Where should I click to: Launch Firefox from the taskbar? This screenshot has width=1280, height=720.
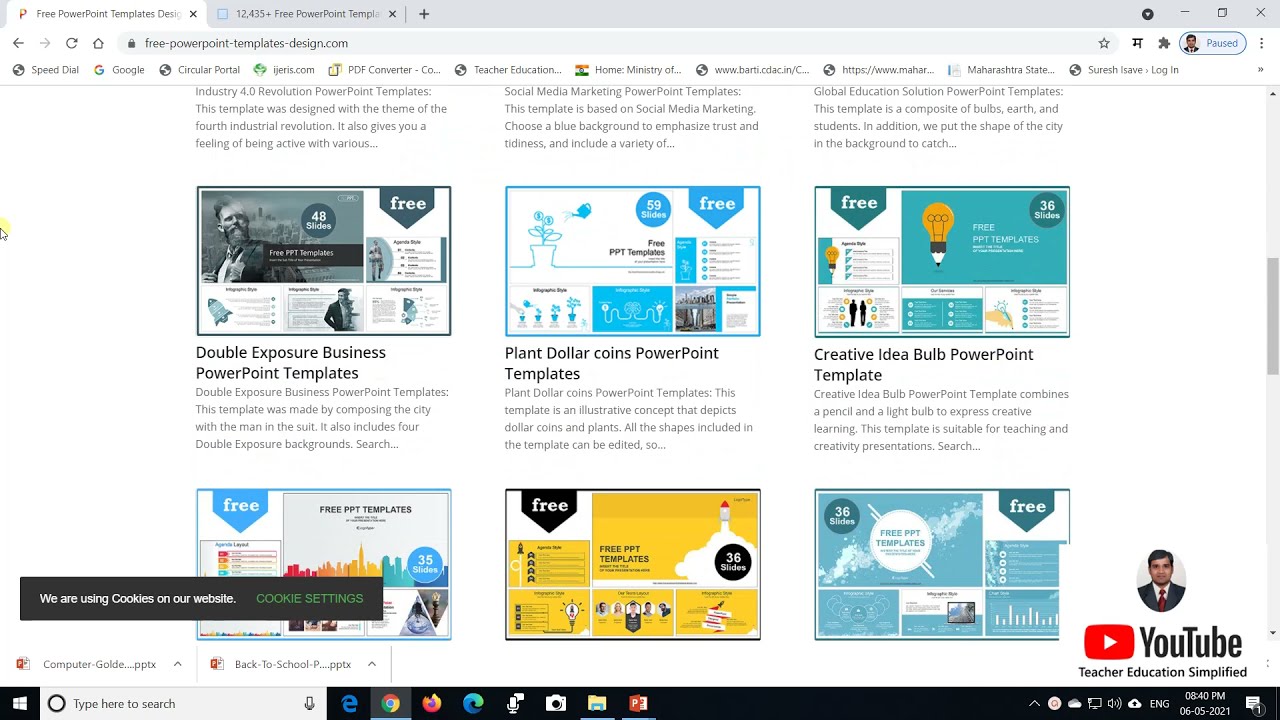[x=431, y=704]
